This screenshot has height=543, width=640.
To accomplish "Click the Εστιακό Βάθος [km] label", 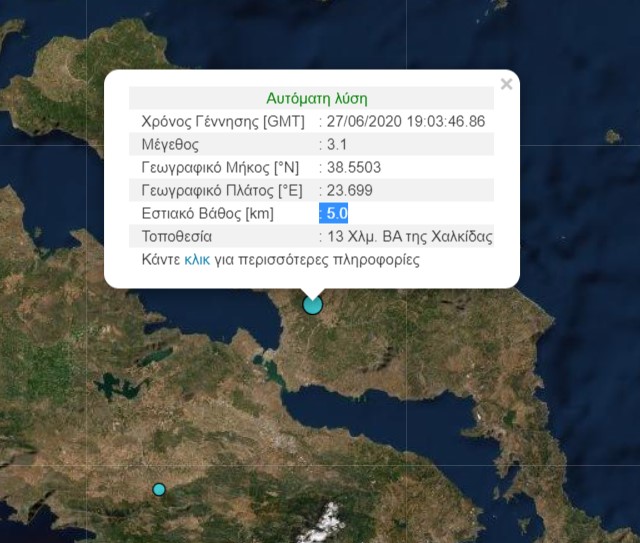I will pos(208,213).
